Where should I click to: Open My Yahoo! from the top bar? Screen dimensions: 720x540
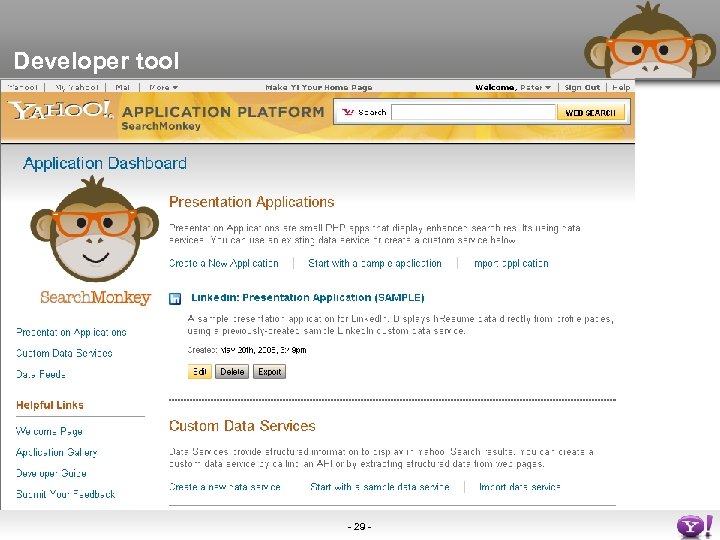77,87
